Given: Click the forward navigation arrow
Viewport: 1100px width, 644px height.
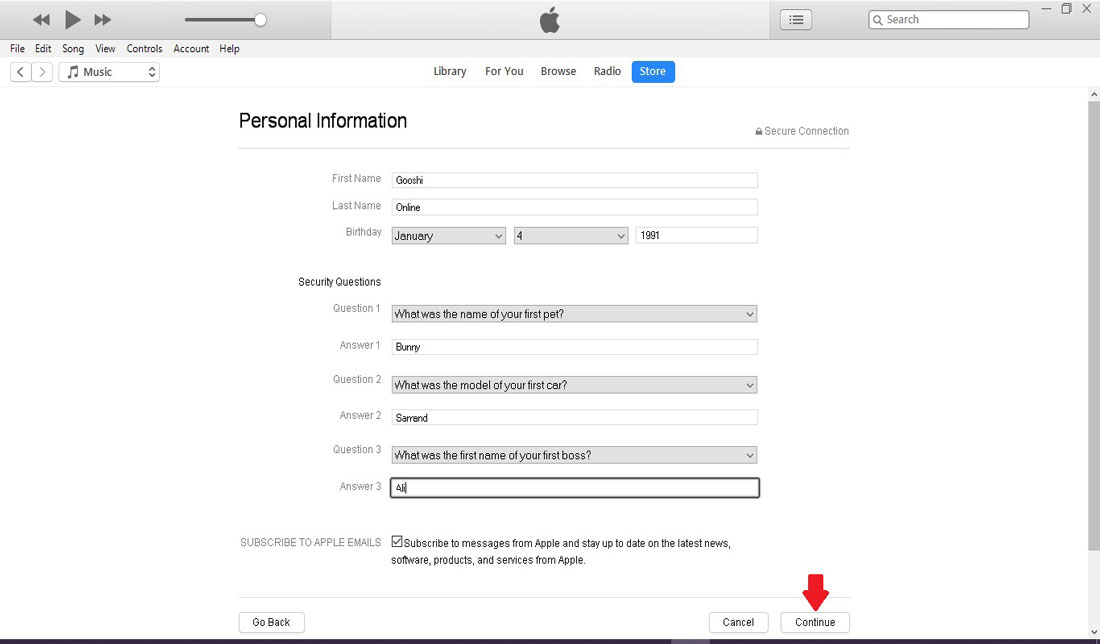Looking at the screenshot, I should pos(42,71).
